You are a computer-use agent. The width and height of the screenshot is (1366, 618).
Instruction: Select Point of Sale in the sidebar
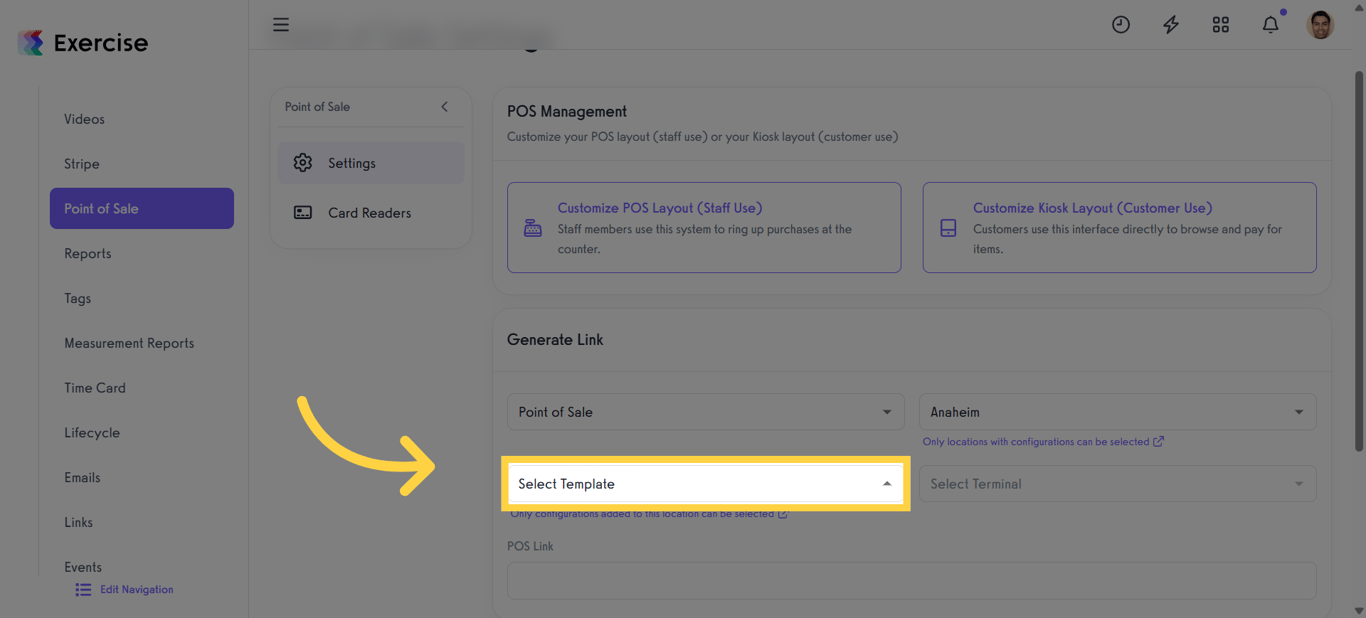(x=141, y=208)
